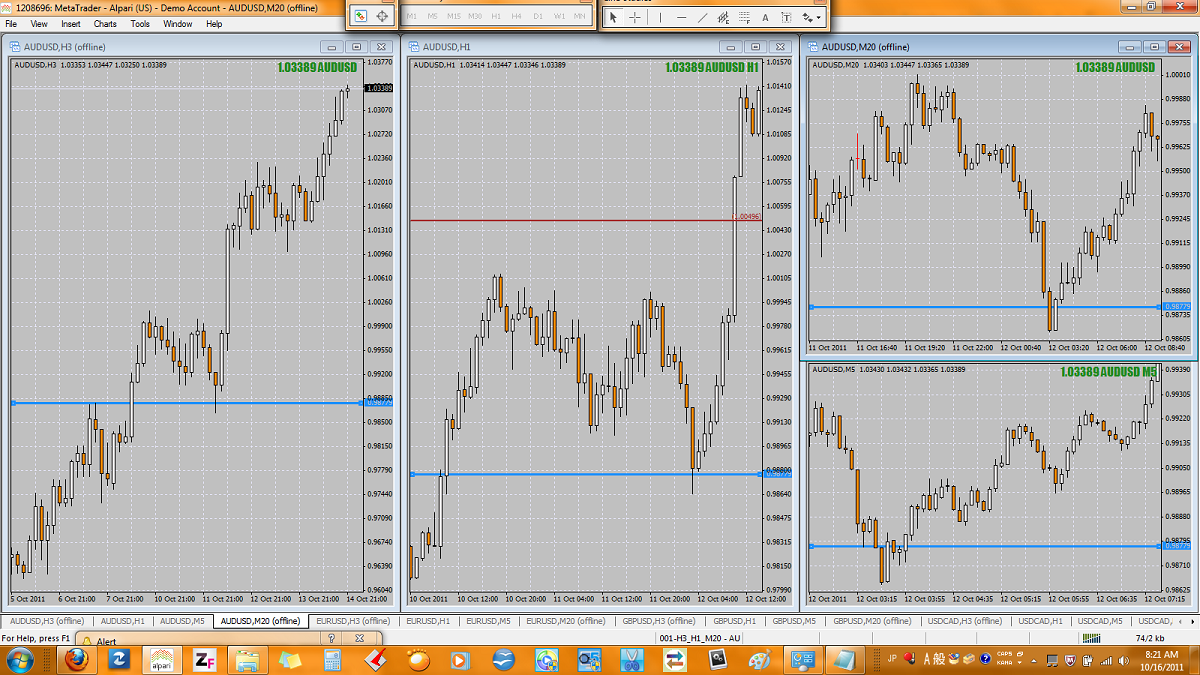Open the Alert window from its title

click(x=106, y=641)
